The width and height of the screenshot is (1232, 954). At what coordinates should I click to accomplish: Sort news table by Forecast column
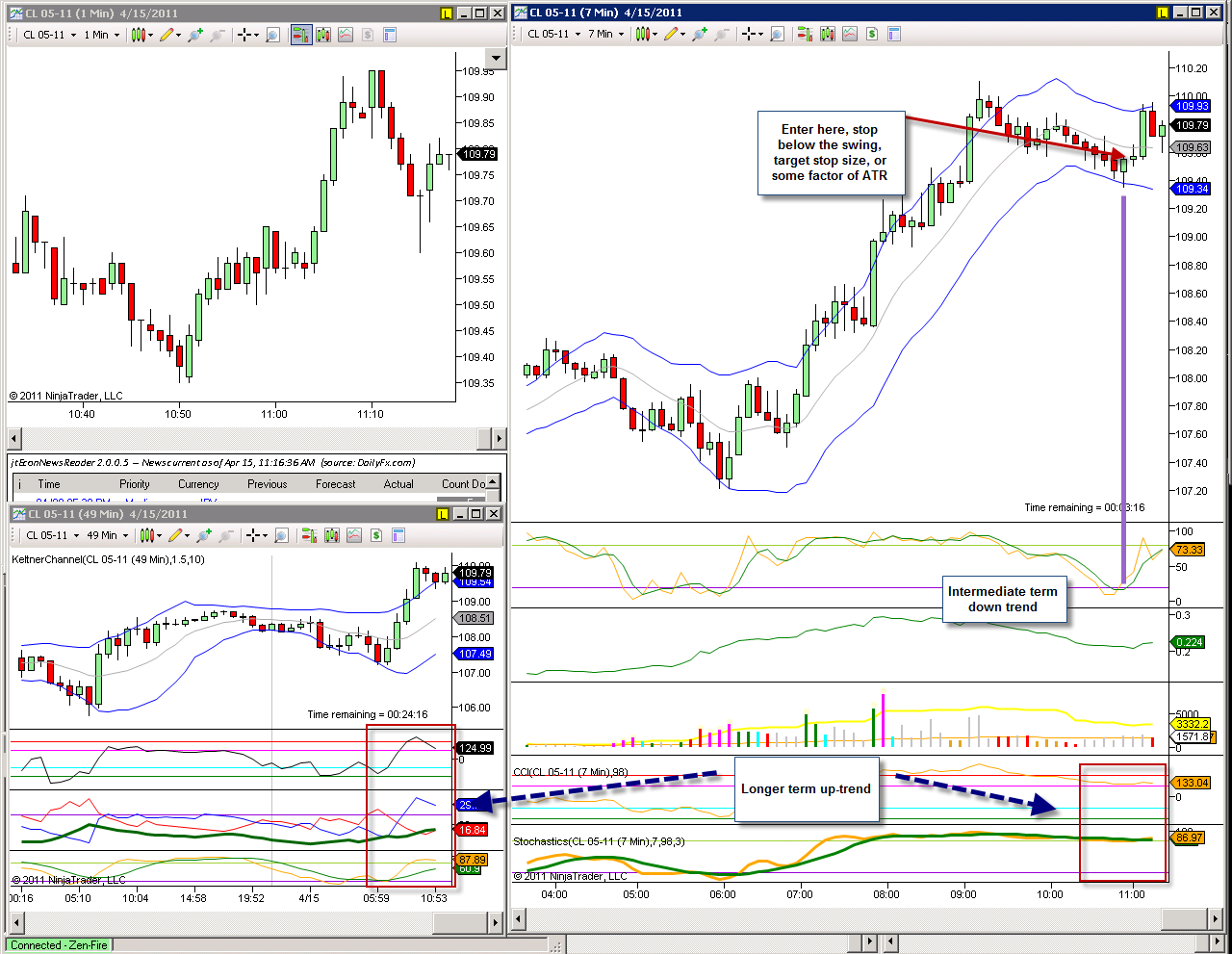pos(336,484)
